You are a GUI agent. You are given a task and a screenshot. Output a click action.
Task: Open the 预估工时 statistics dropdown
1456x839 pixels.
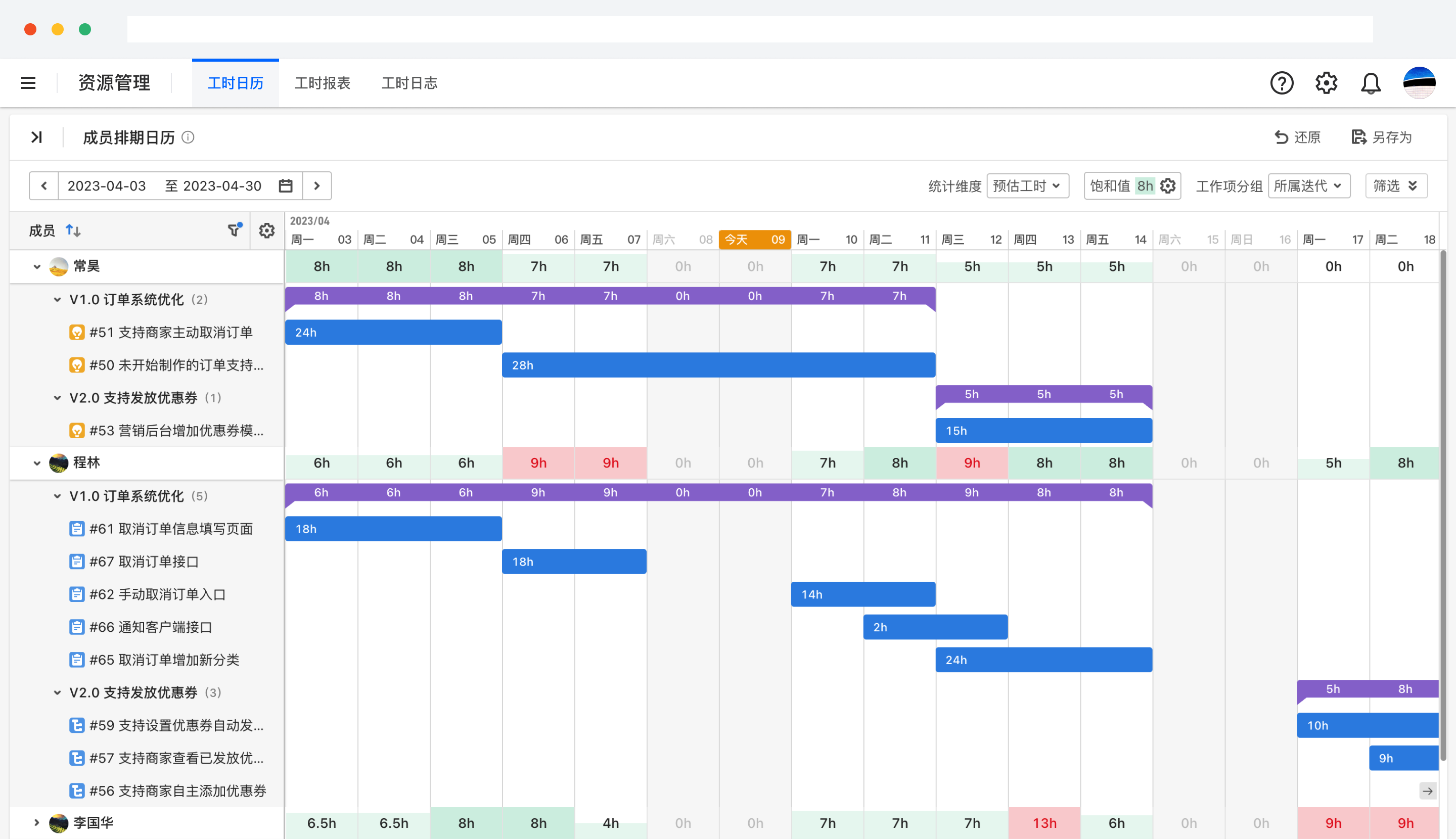tap(1027, 186)
